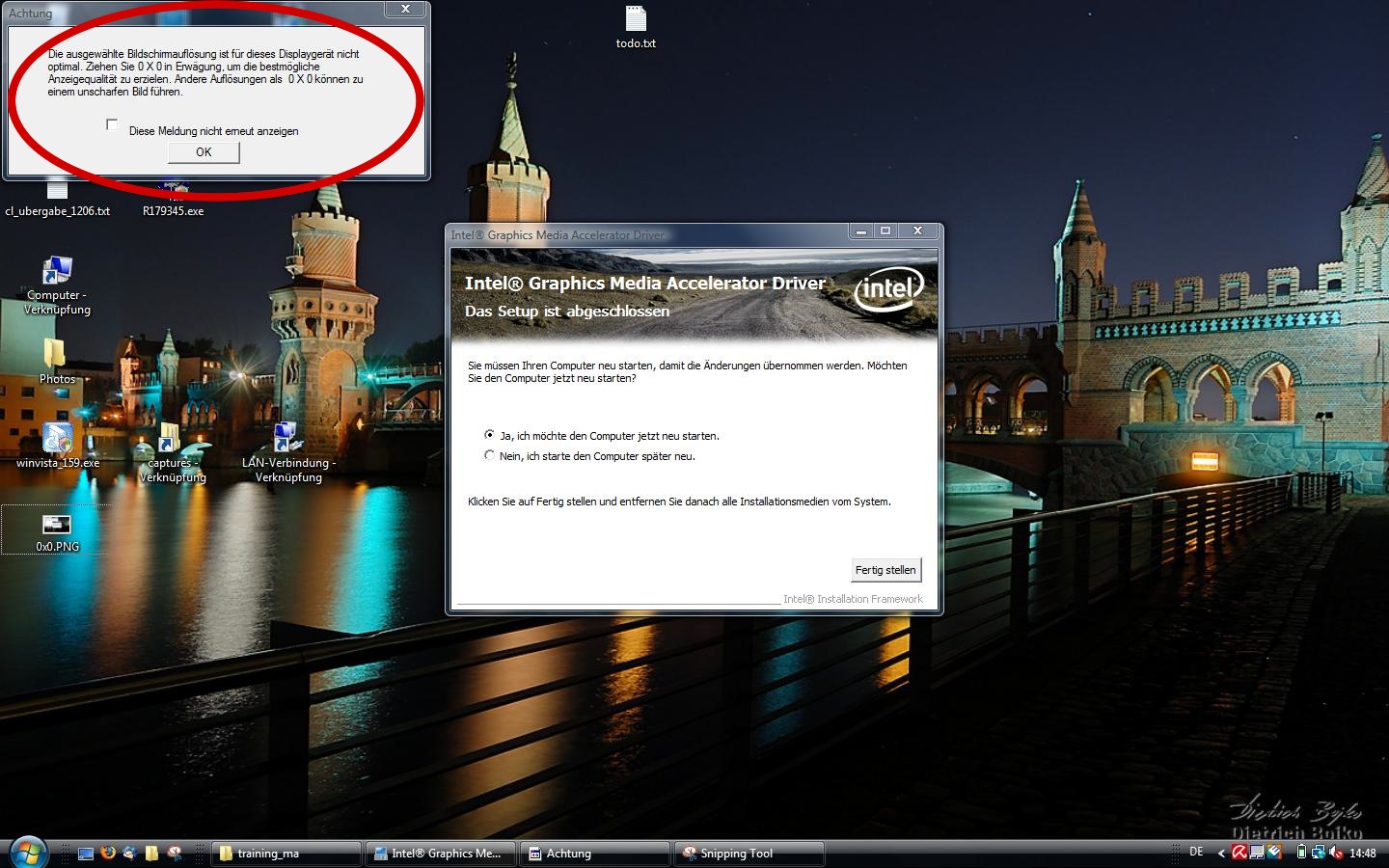Select the Photos folder on the desktop
The image size is (1389, 868).
coord(57,362)
